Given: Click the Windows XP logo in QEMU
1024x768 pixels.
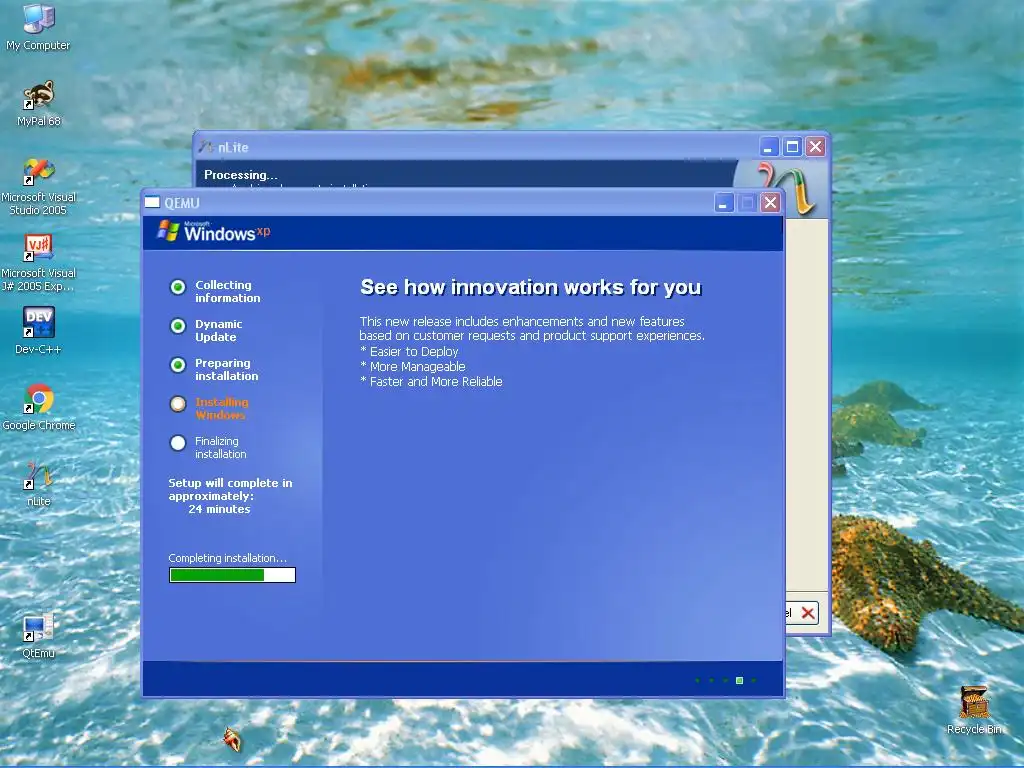Looking at the screenshot, I should coord(214,231).
